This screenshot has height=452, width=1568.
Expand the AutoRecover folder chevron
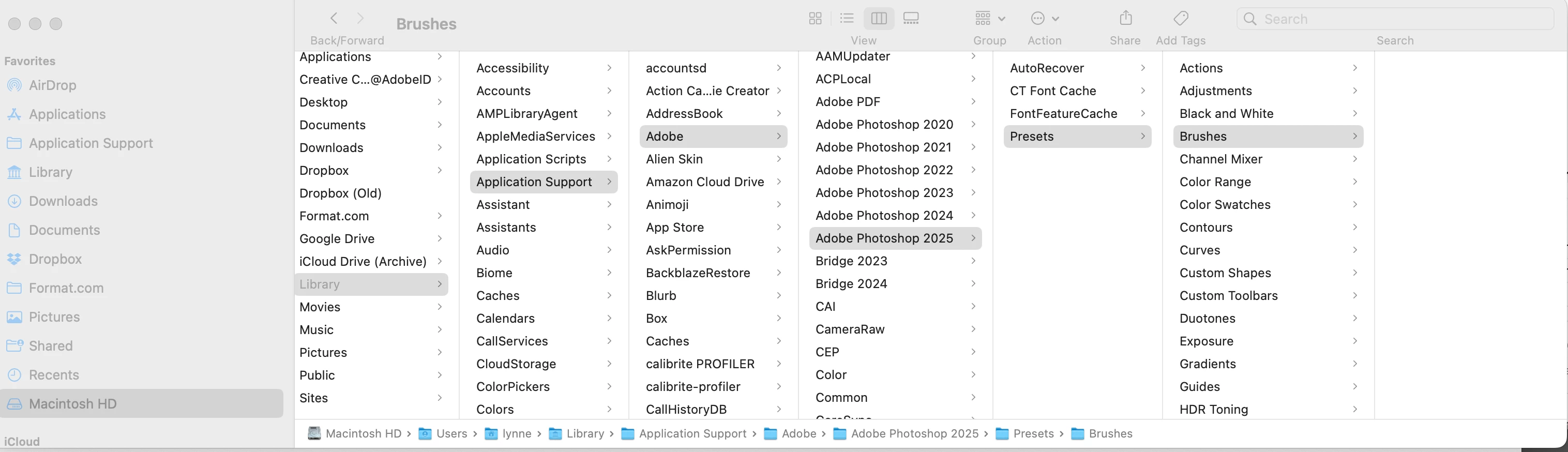point(1143,68)
